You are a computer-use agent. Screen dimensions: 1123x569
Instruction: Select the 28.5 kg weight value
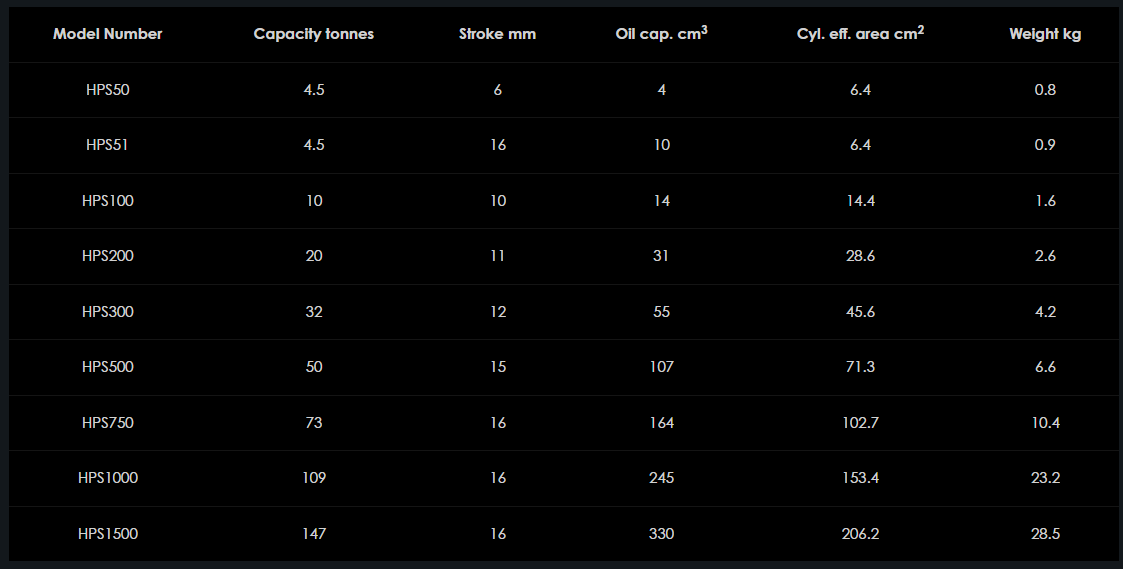click(1045, 534)
